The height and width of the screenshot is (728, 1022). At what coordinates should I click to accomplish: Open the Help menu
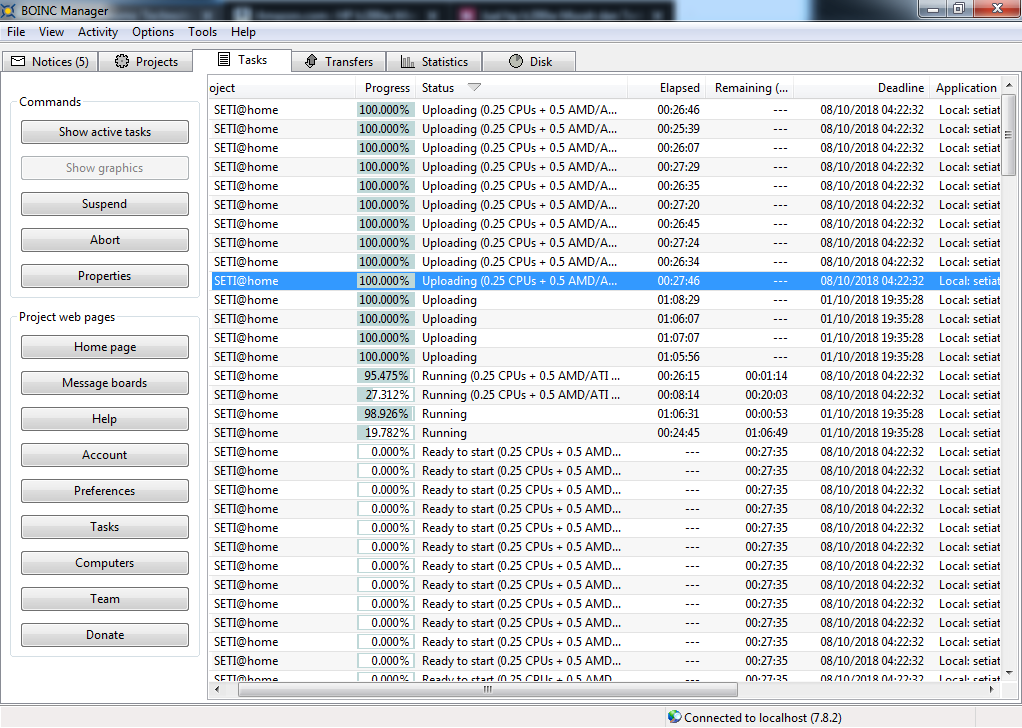tap(243, 31)
